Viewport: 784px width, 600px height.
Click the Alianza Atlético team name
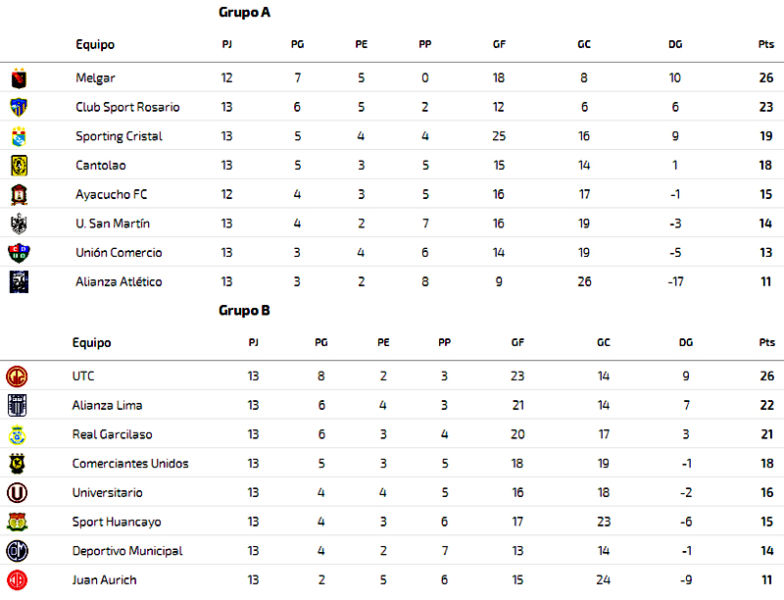click(118, 282)
